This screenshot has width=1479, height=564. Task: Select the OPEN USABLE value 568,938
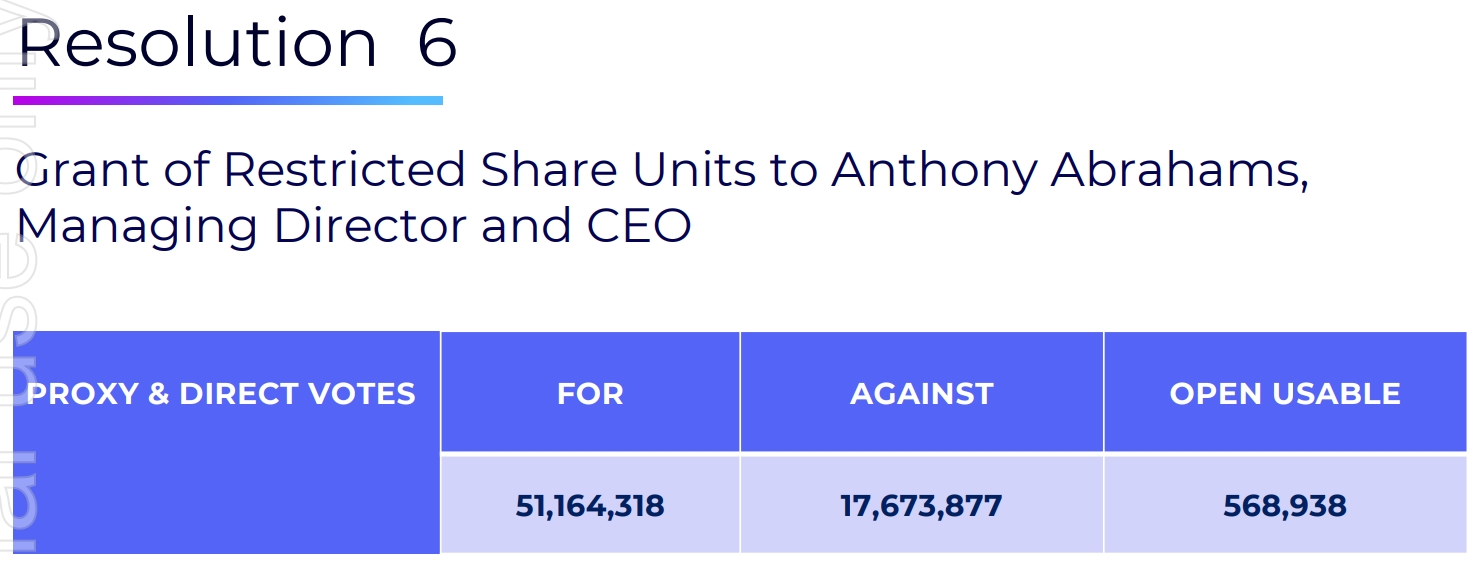coord(1285,505)
